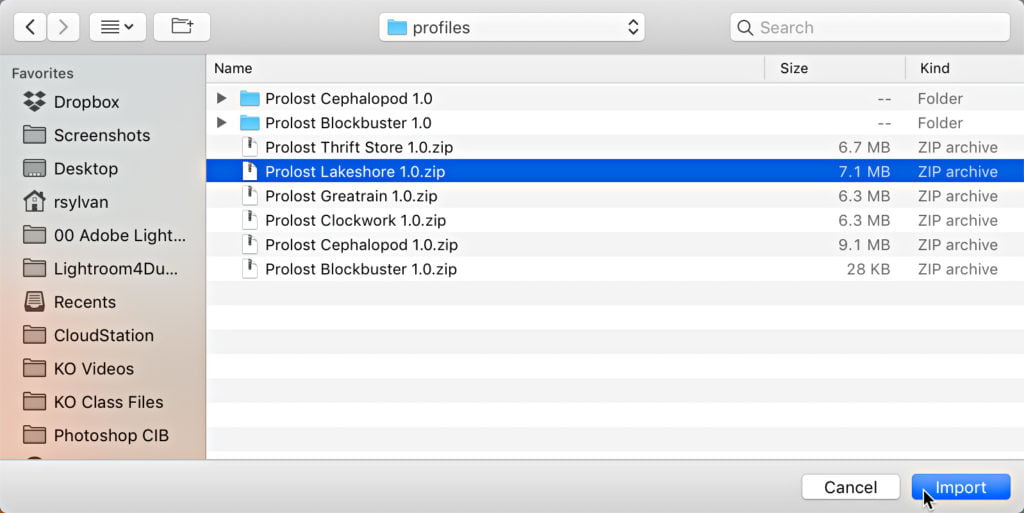This screenshot has height=513, width=1024.
Task: Open Desktop from the sidebar
Action: [85, 168]
